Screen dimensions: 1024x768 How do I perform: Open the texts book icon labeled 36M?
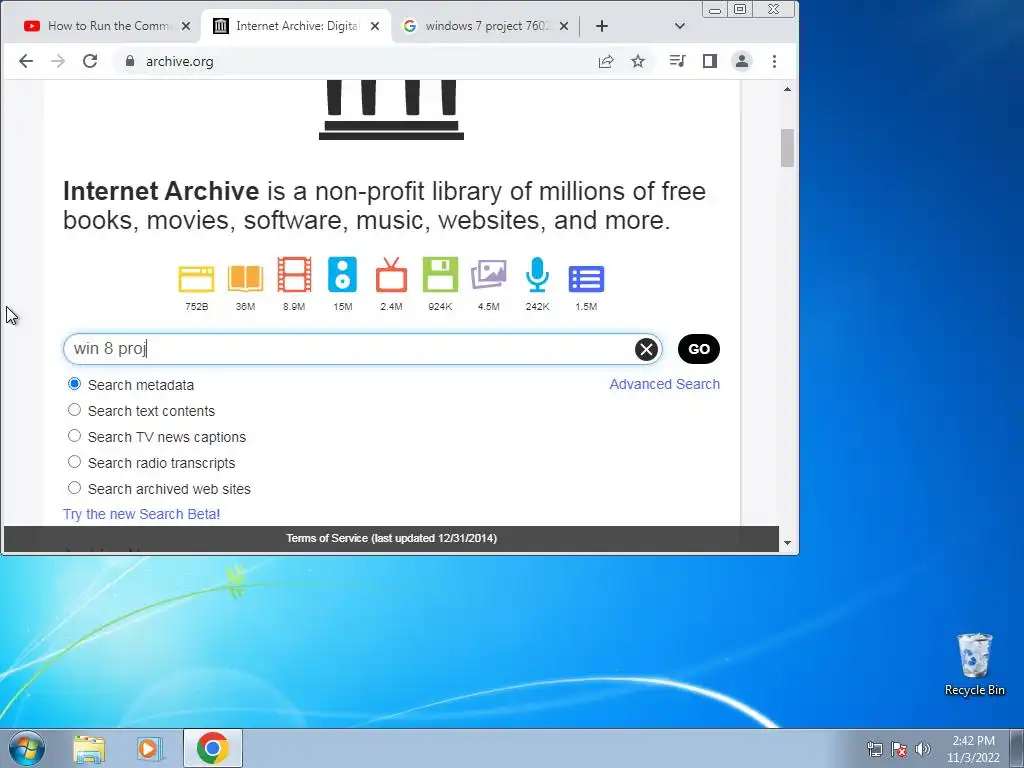click(245, 278)
